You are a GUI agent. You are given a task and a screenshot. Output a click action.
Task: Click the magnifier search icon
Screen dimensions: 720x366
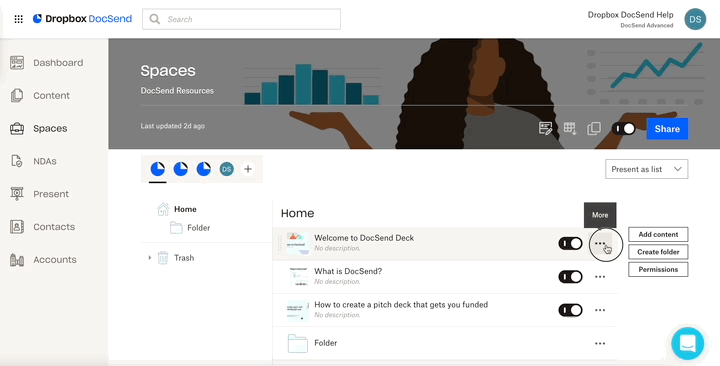coord(155,19)
